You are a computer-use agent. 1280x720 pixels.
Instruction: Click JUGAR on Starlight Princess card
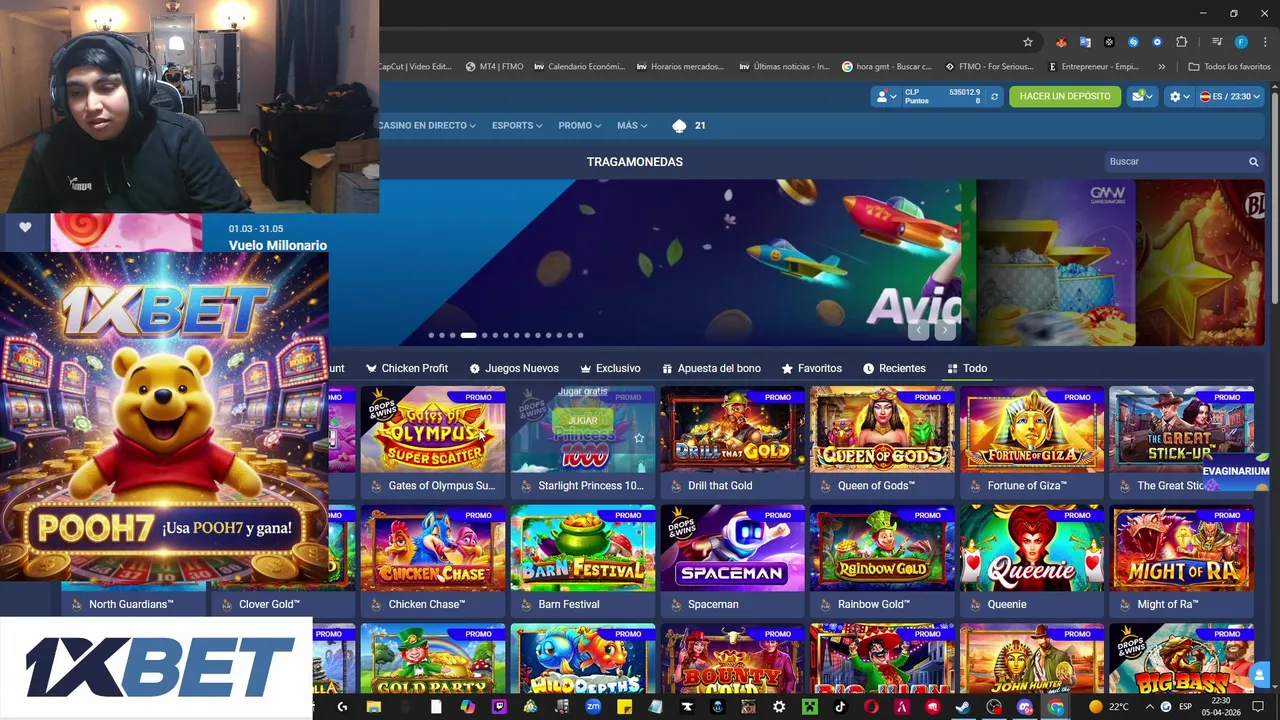click(583, 421)
